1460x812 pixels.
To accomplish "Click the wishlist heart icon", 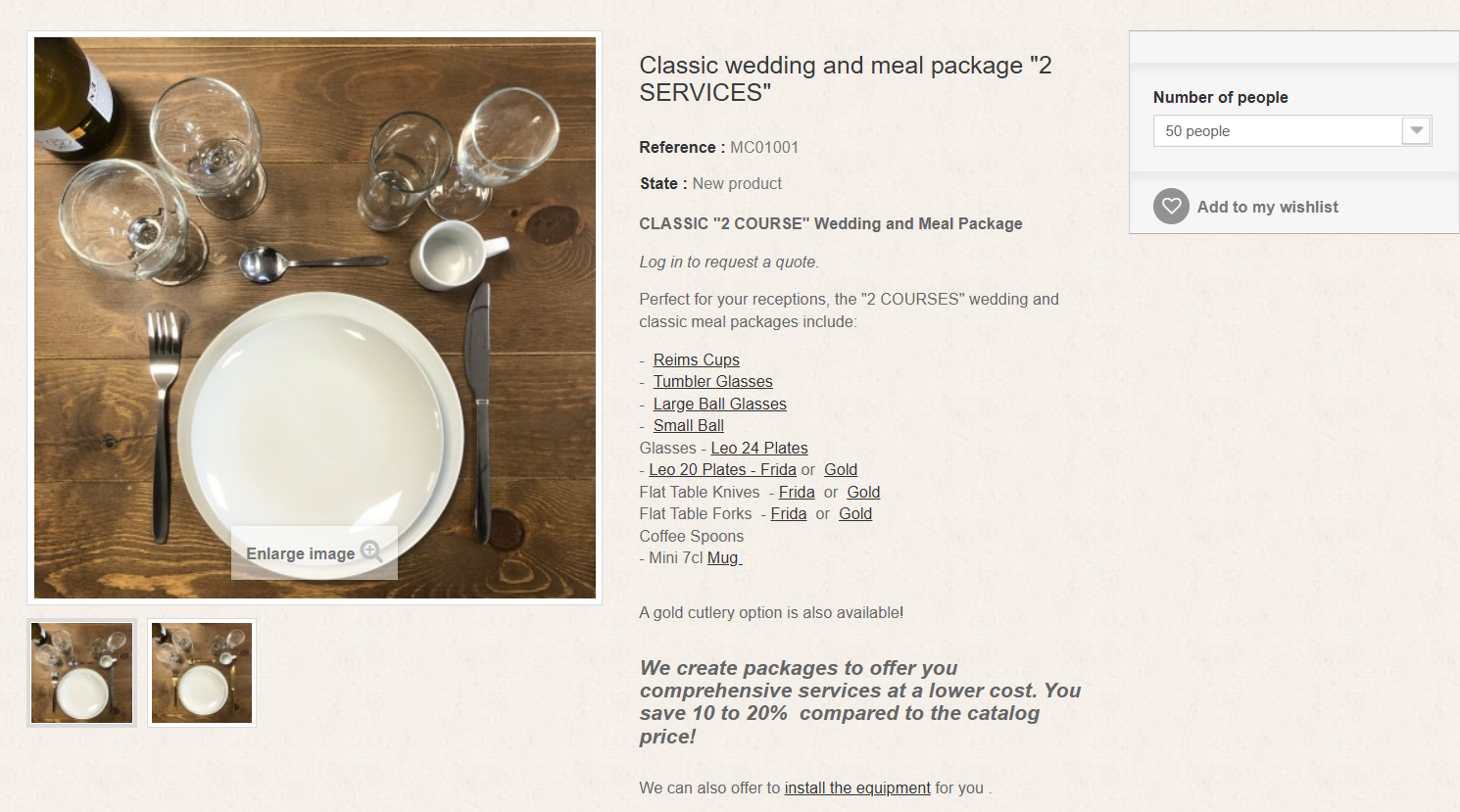I will click(x=1171, y=207).
